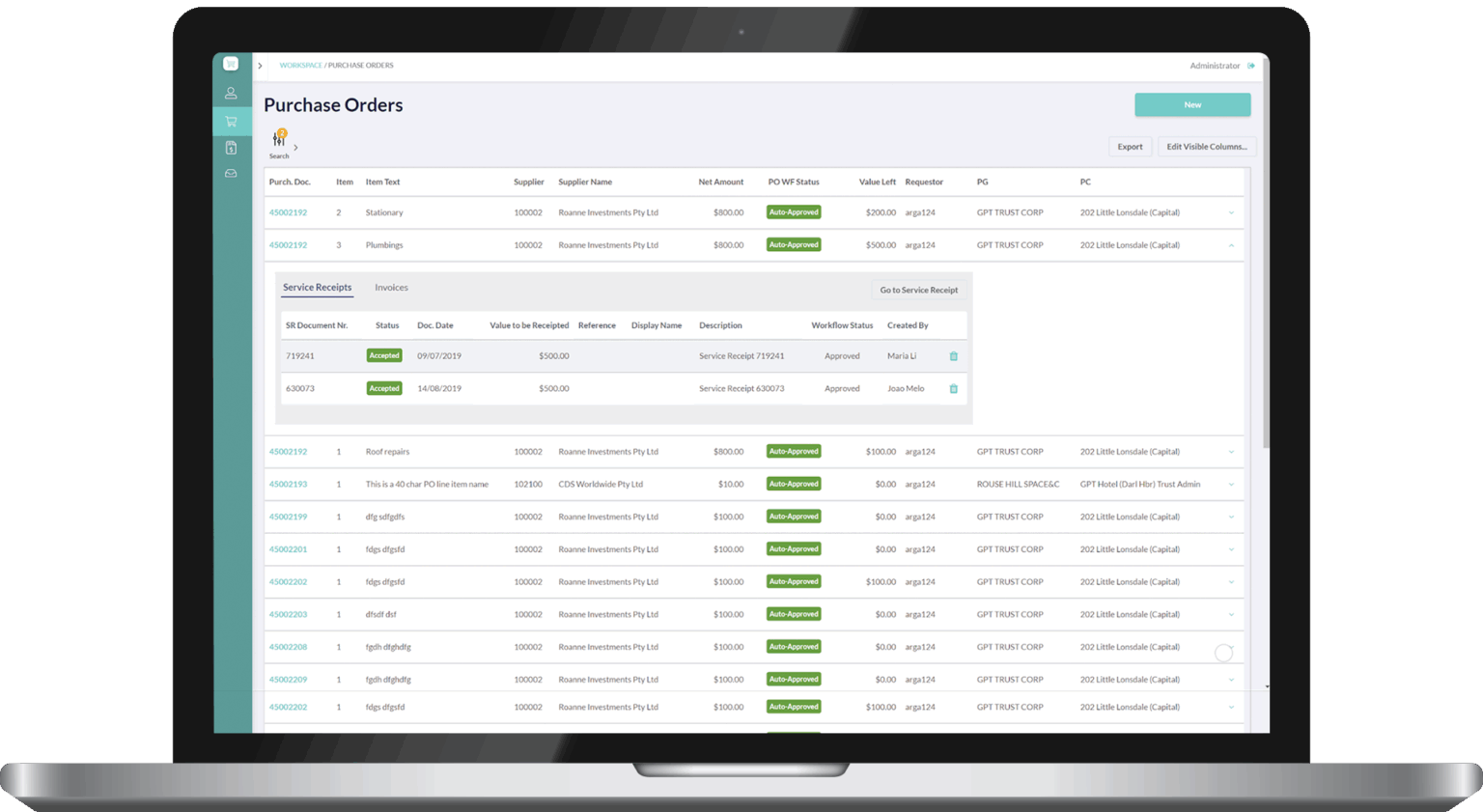Open the Search filter sliders icon
This screenshot has width=1483, height=812.
(x=279, y=140)
